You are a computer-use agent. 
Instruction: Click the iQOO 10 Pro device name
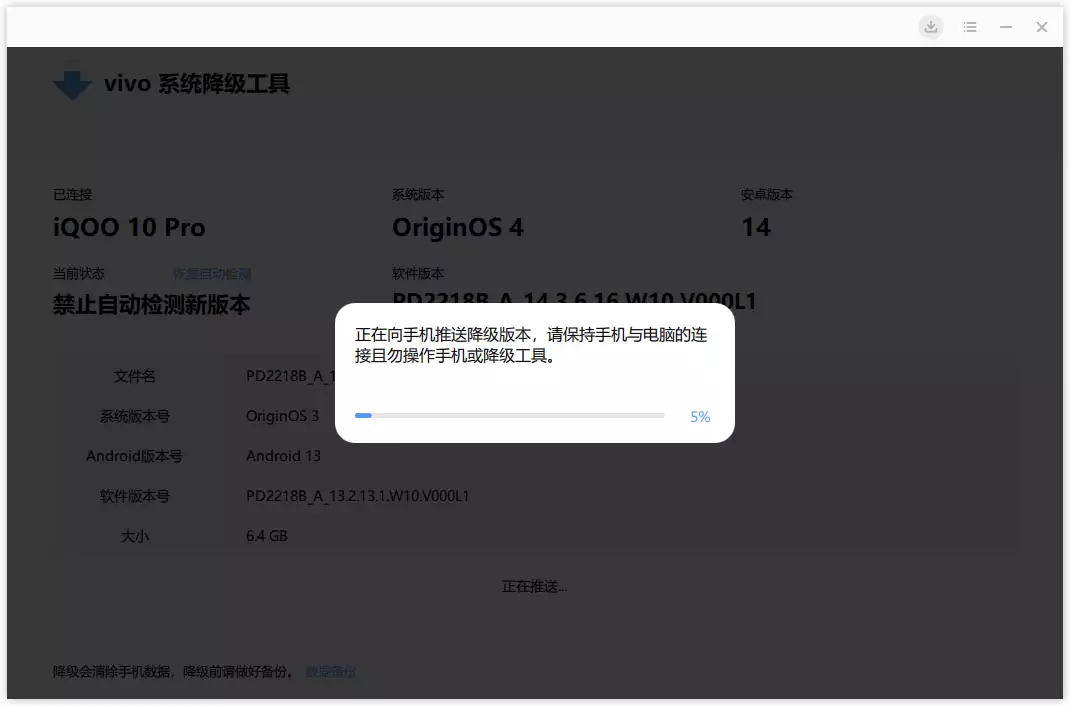click(x=129, y=227)
